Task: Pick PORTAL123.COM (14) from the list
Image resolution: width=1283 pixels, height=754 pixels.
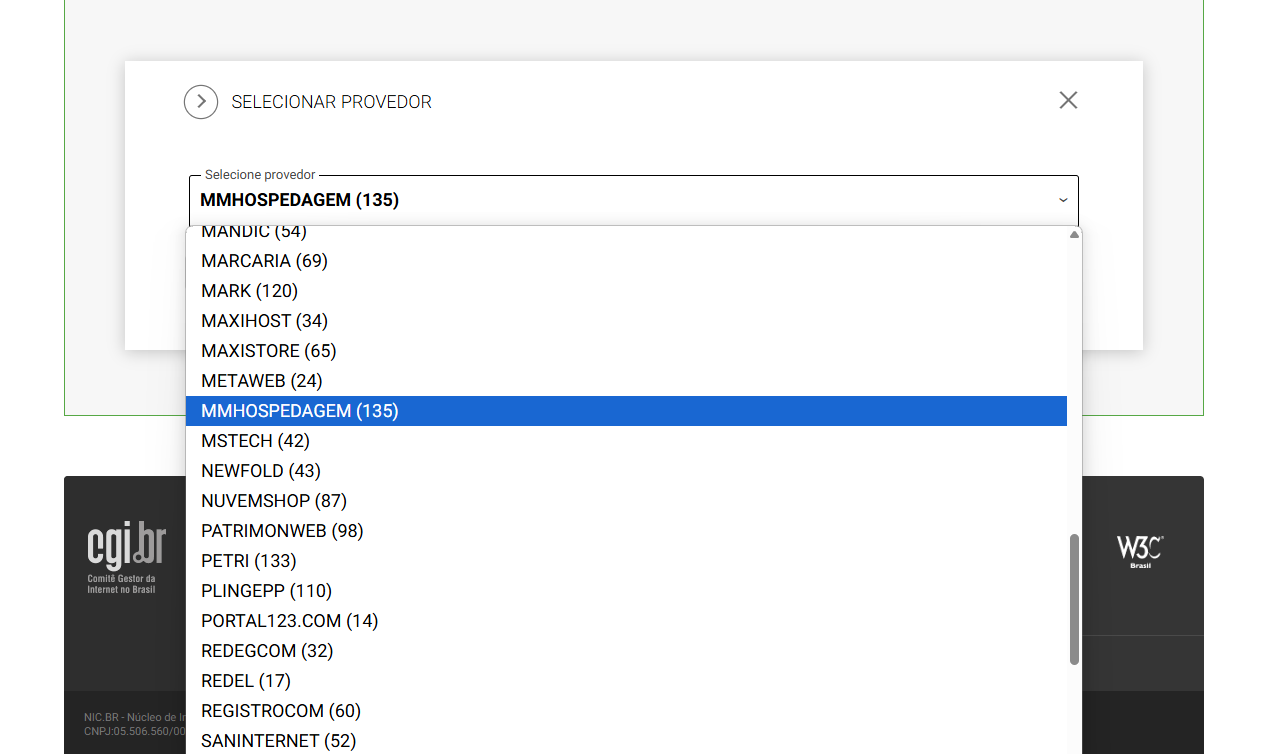Action: point(626,621)
